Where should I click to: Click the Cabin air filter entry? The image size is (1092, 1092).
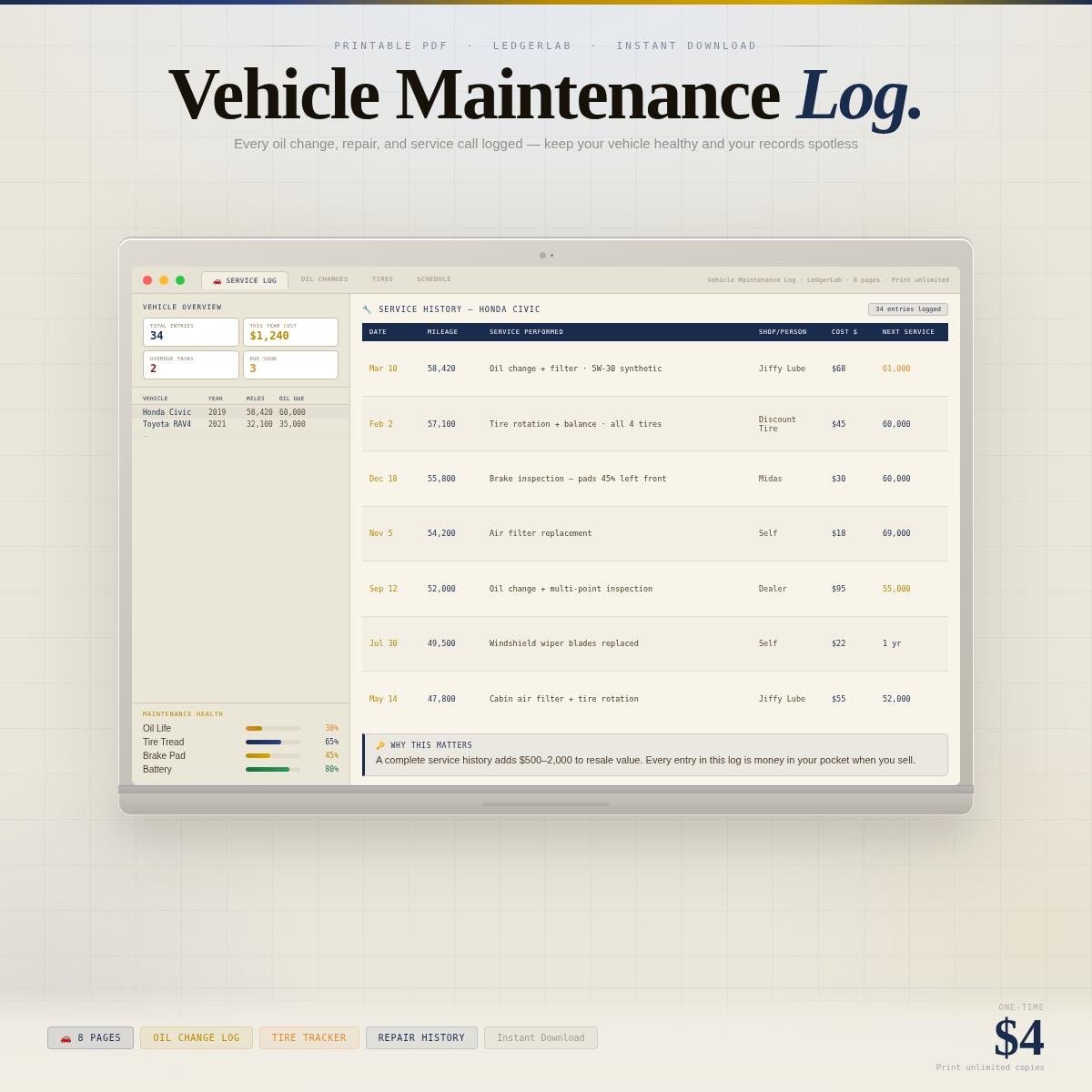click(x=564, y=699)
